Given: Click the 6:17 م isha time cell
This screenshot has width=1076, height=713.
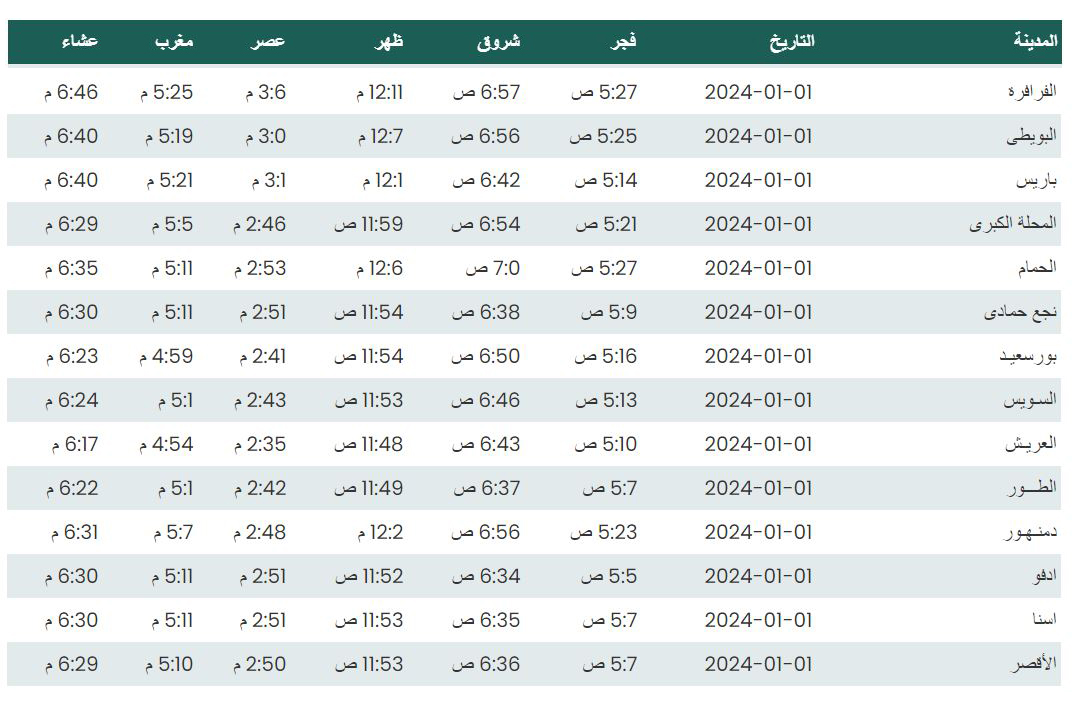Looking at the screenshot, I should (x=75, y=445).
